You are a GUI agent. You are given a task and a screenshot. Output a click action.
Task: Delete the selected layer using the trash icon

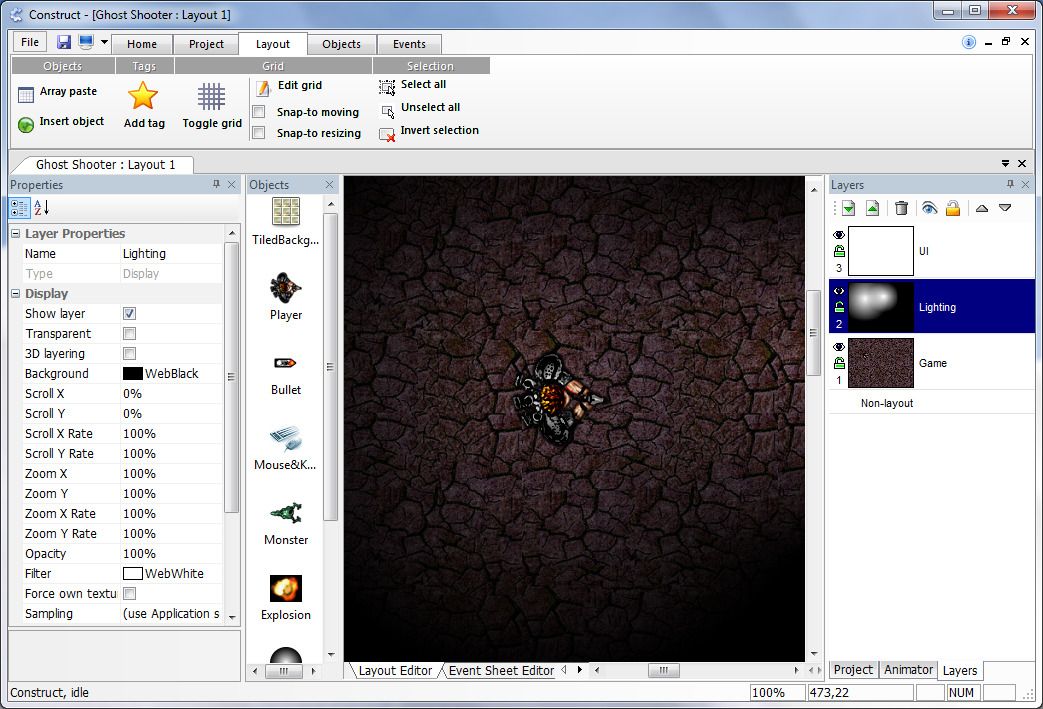(899, 207)
